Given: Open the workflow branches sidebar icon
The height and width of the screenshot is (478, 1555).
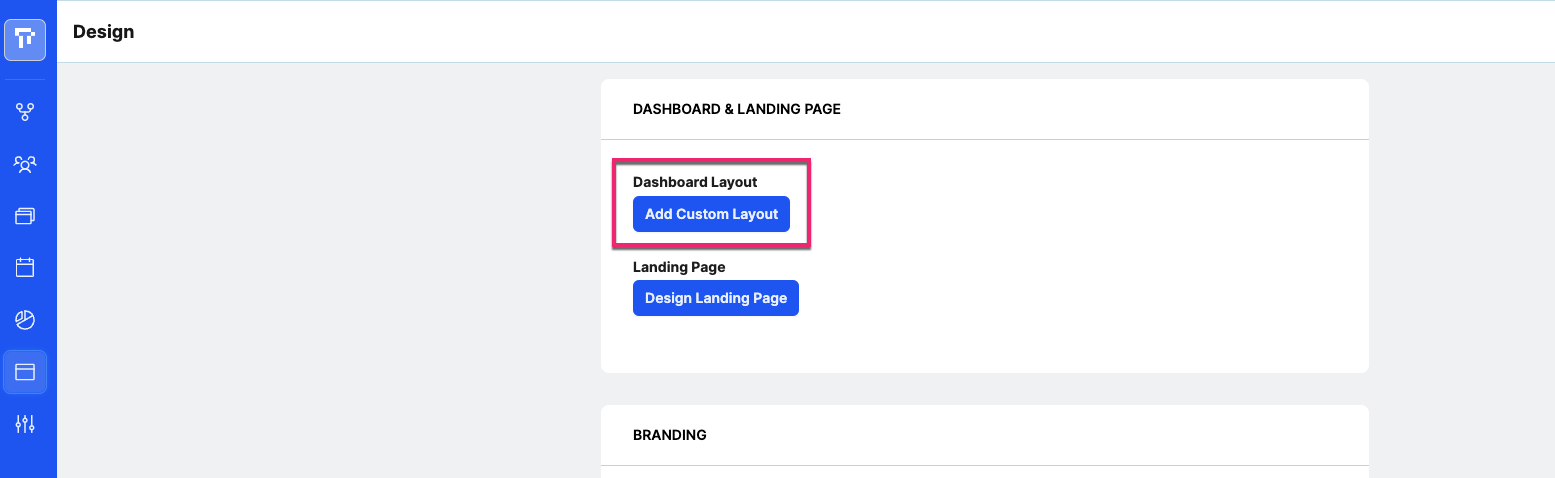Looking at the screenshot, I should (25, 111).
